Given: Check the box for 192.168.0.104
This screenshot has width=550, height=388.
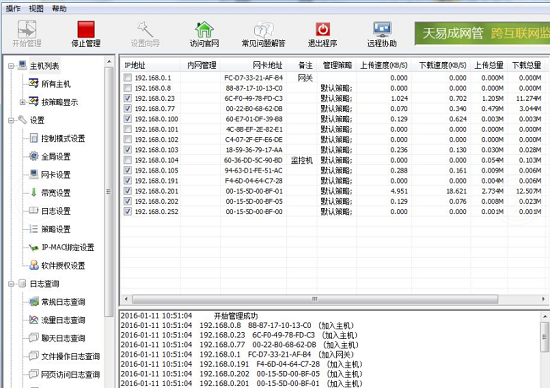Looking at the screenshot, I should click(128, 160).
